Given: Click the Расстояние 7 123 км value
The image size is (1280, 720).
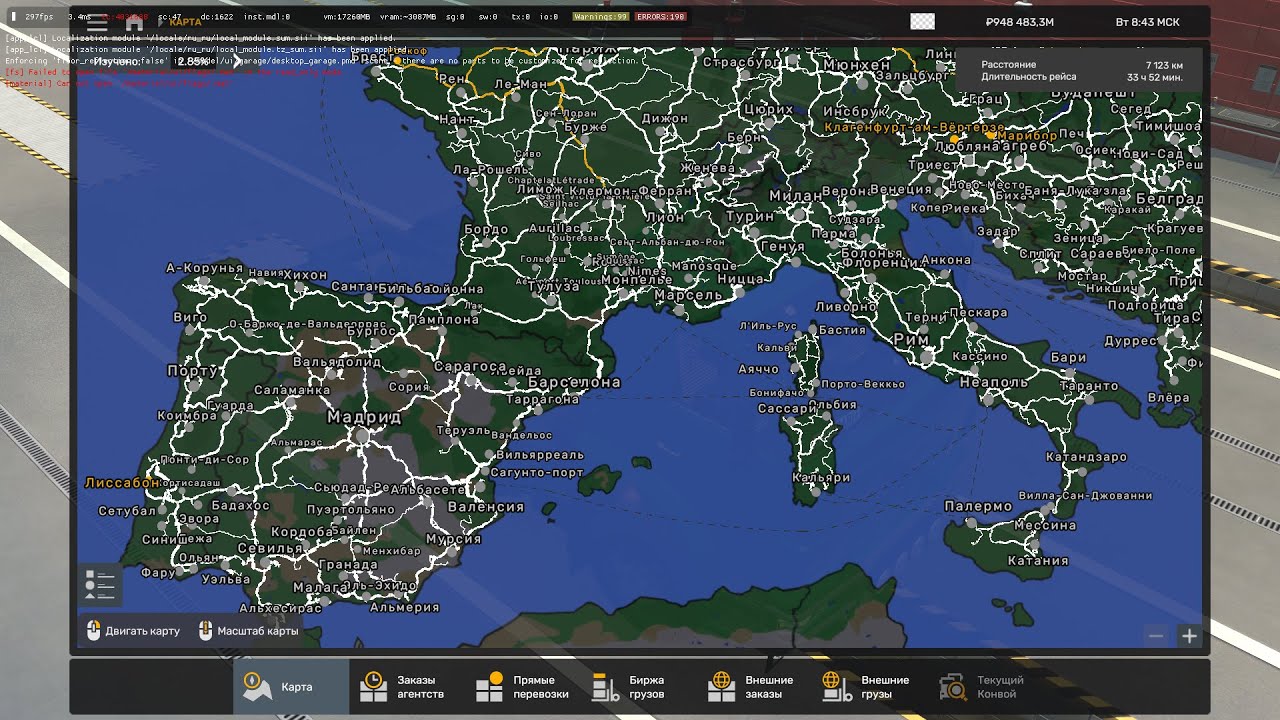Looking at the screenshot, I should coord(1164,64).
